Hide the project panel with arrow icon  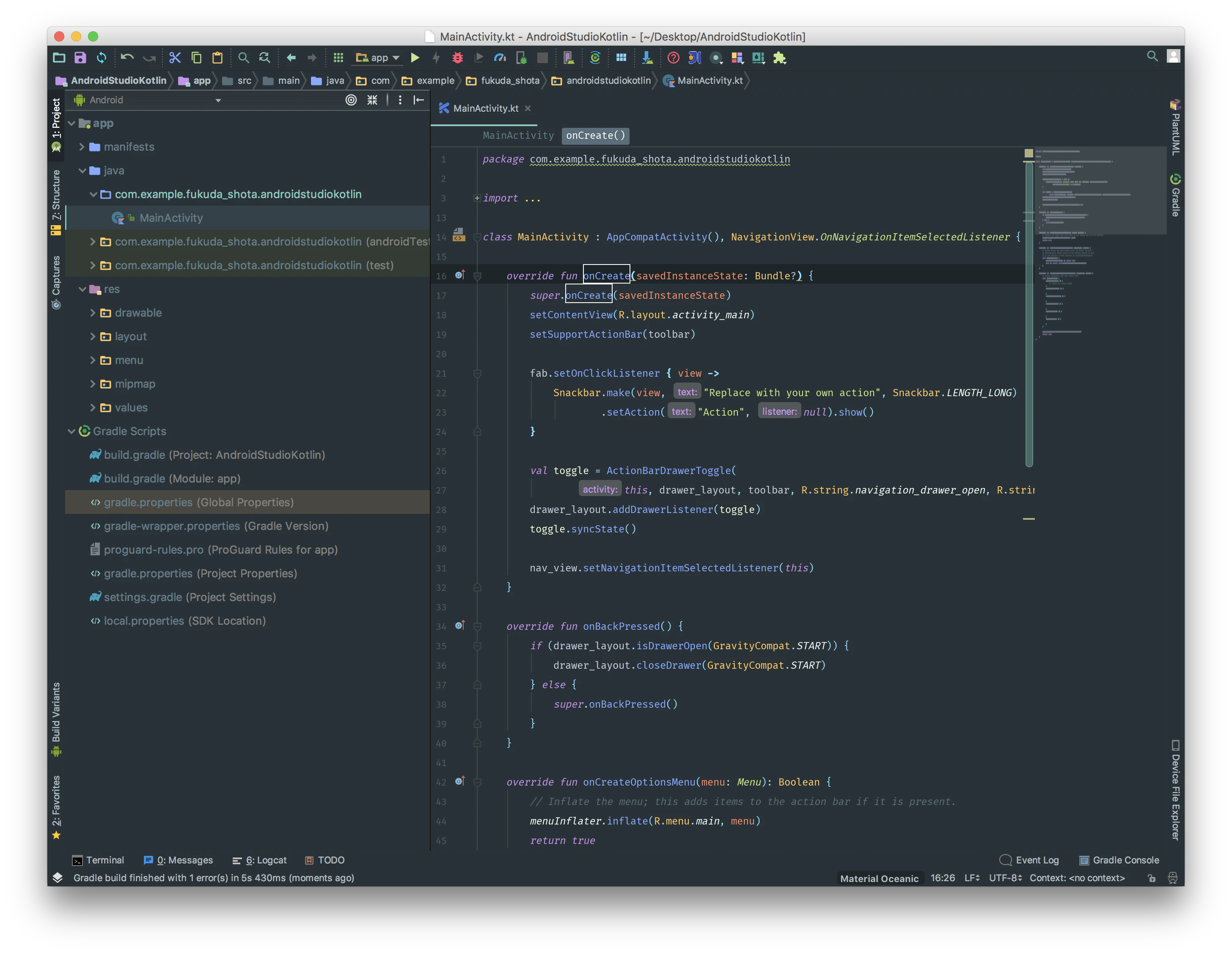click(418, 100)
